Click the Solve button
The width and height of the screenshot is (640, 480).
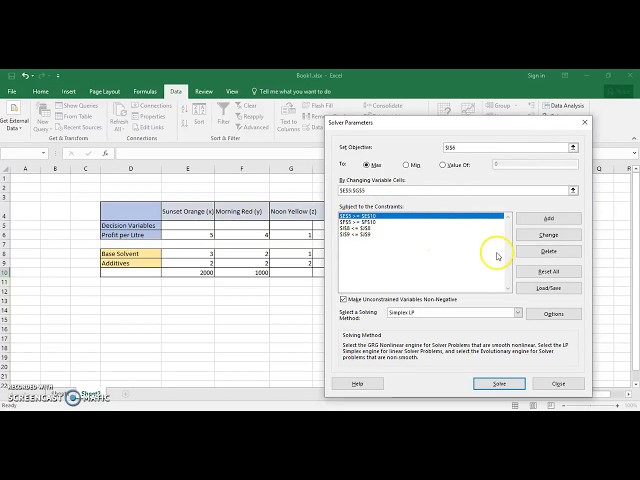pos(499,384)
